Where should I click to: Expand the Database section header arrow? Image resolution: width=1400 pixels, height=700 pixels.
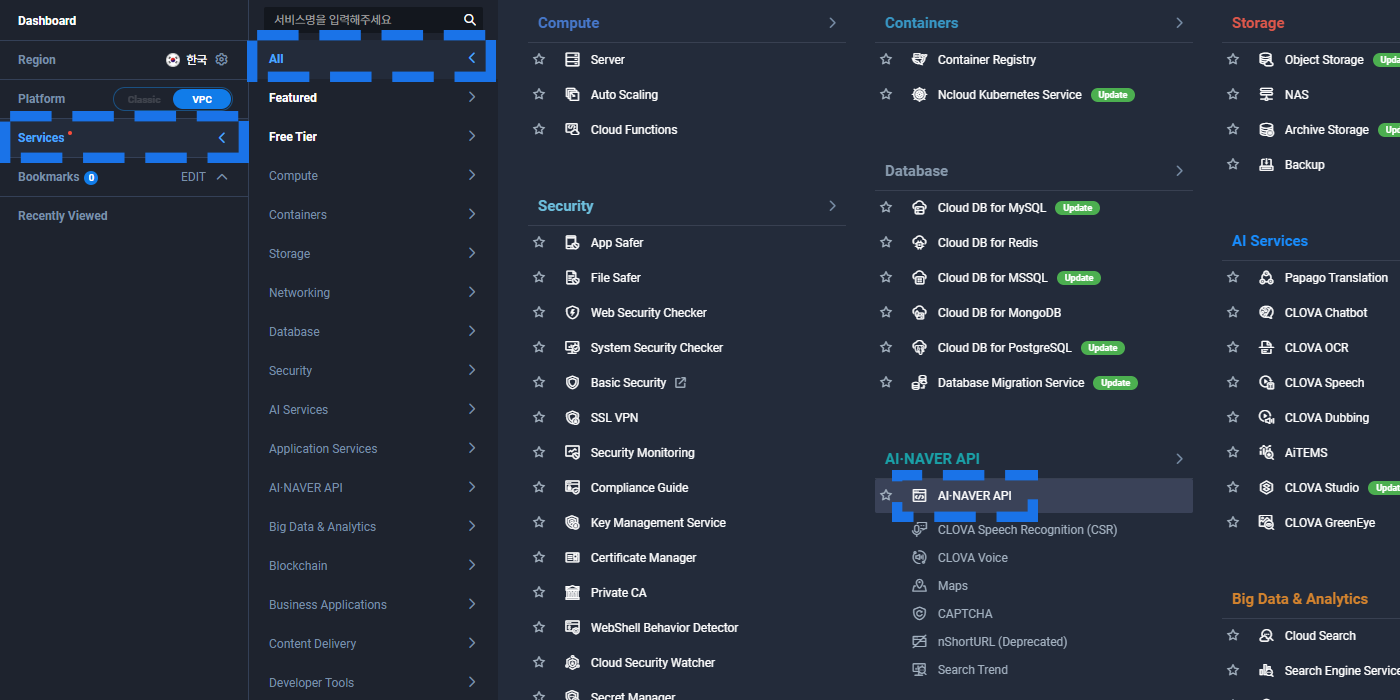click(x=1179, y=171)
